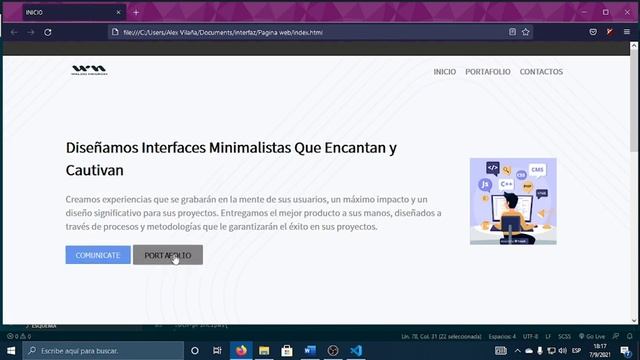Close the INICIO browser tab
Viewport: 640px width, 360px height.
[118, 13]
